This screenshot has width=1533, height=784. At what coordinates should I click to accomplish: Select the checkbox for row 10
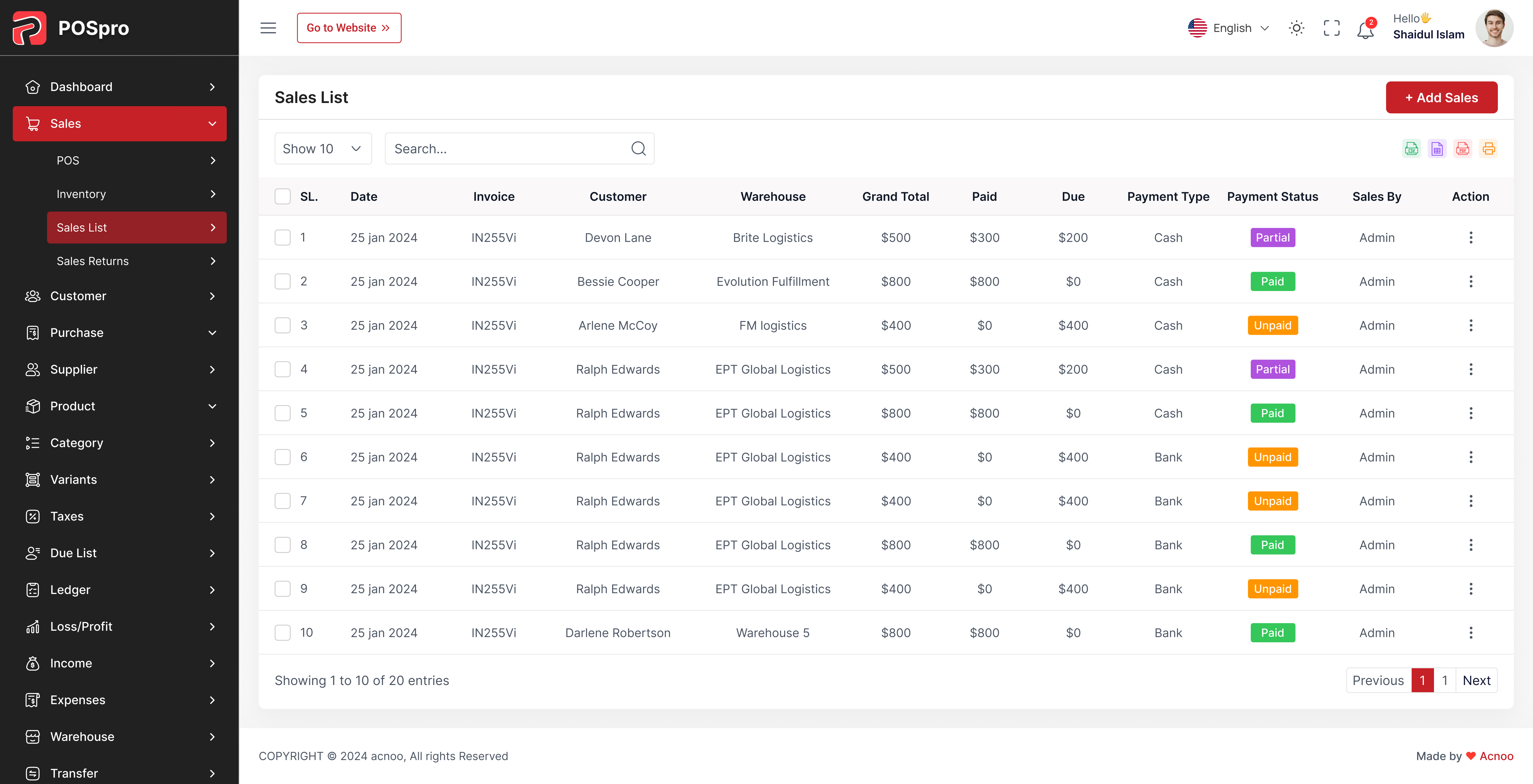click(283, 632)
